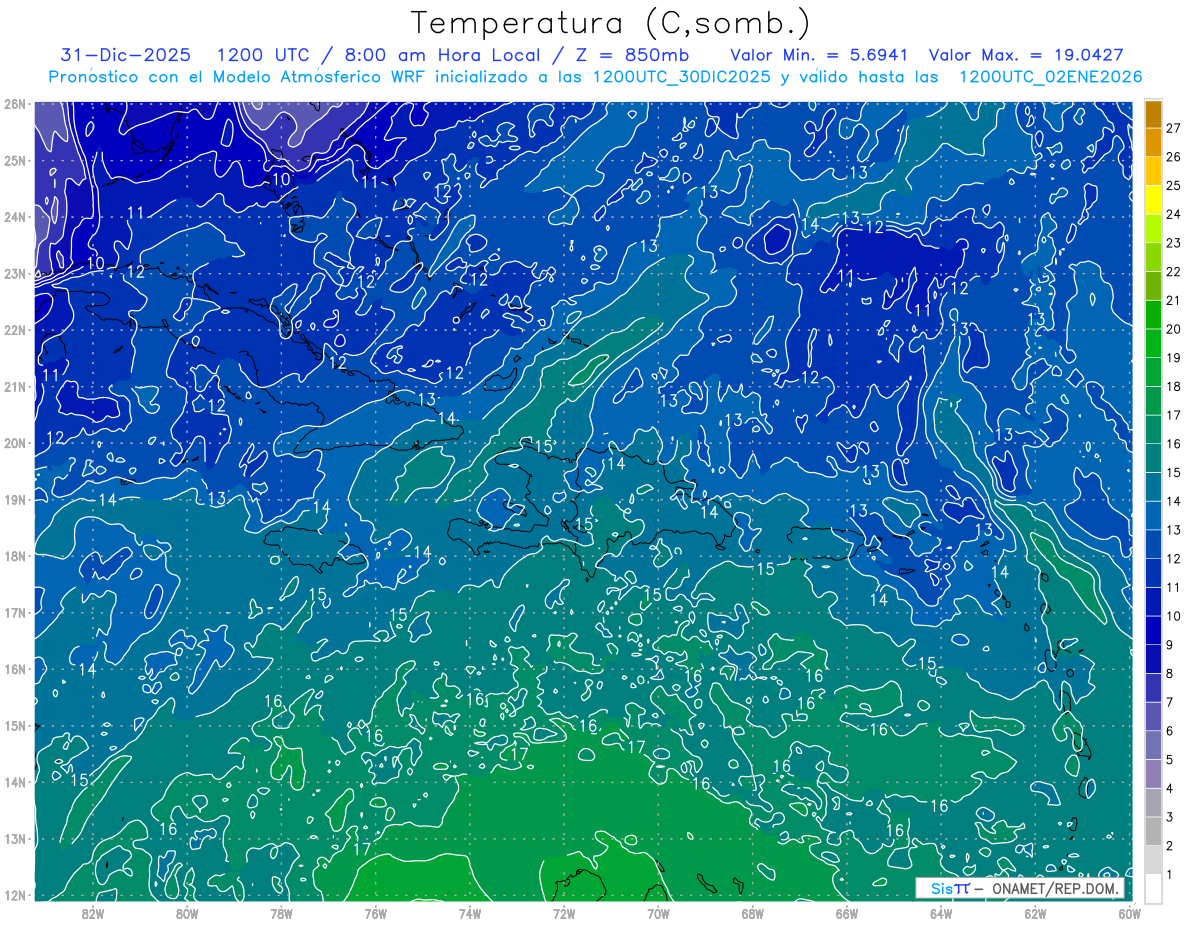The image size is (1200, 927).
Task: Click the "27" label on the color scale
Action: pyautogui.click(x=1174, y=128)
